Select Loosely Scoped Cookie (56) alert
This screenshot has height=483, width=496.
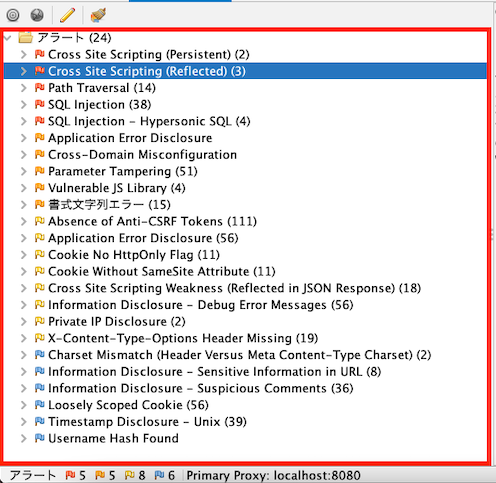point(128,405)
